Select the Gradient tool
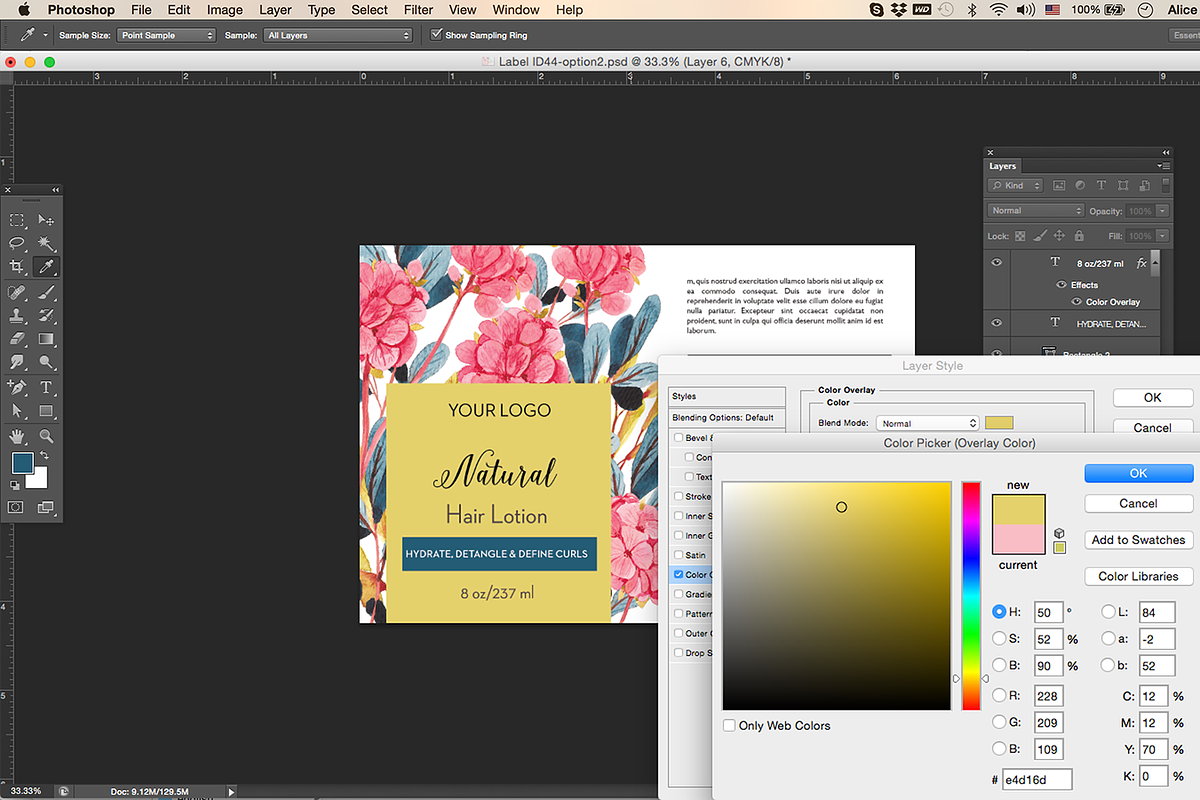This screenshot has height=800, width=1200. pyautogui.click(x=46, y=339)
